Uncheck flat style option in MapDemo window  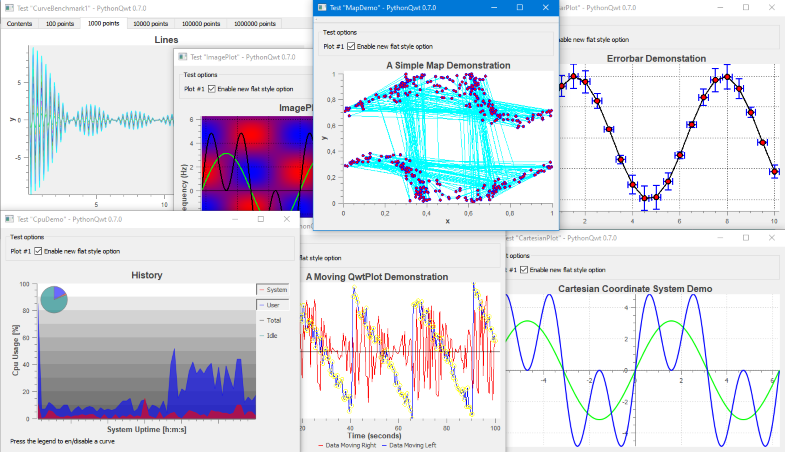point(351,46)
